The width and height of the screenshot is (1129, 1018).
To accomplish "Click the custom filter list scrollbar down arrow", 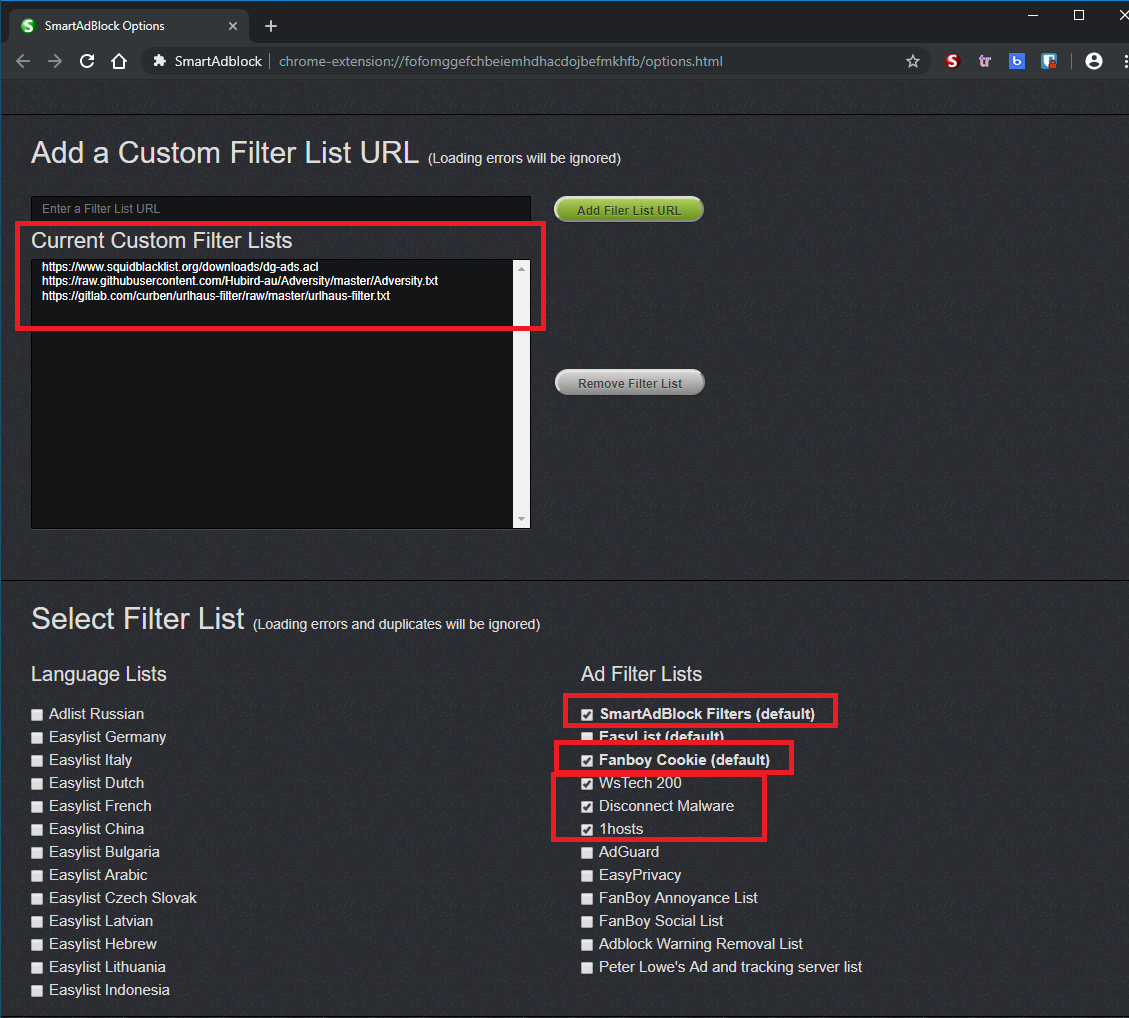I will click(521, 519).
